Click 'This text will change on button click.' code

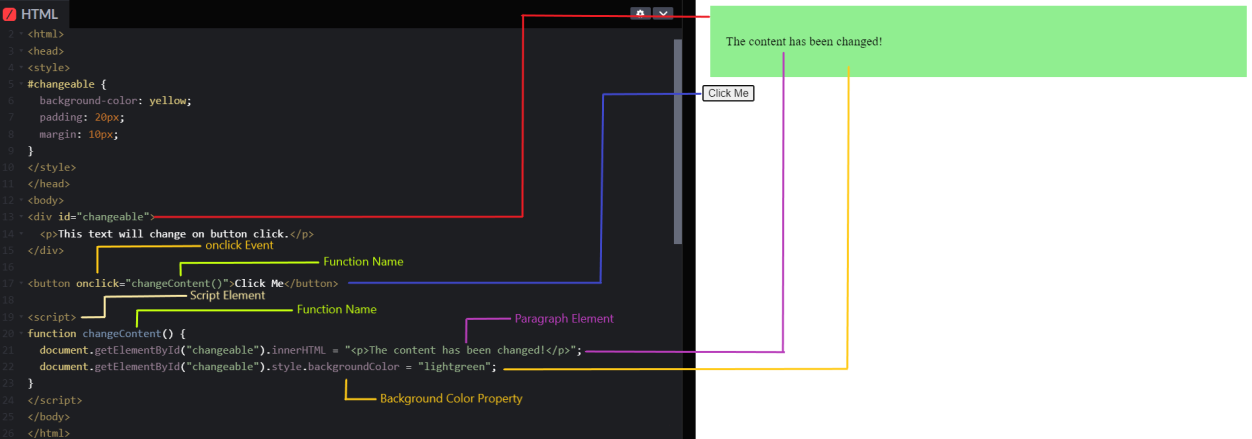tap(173, 234)
